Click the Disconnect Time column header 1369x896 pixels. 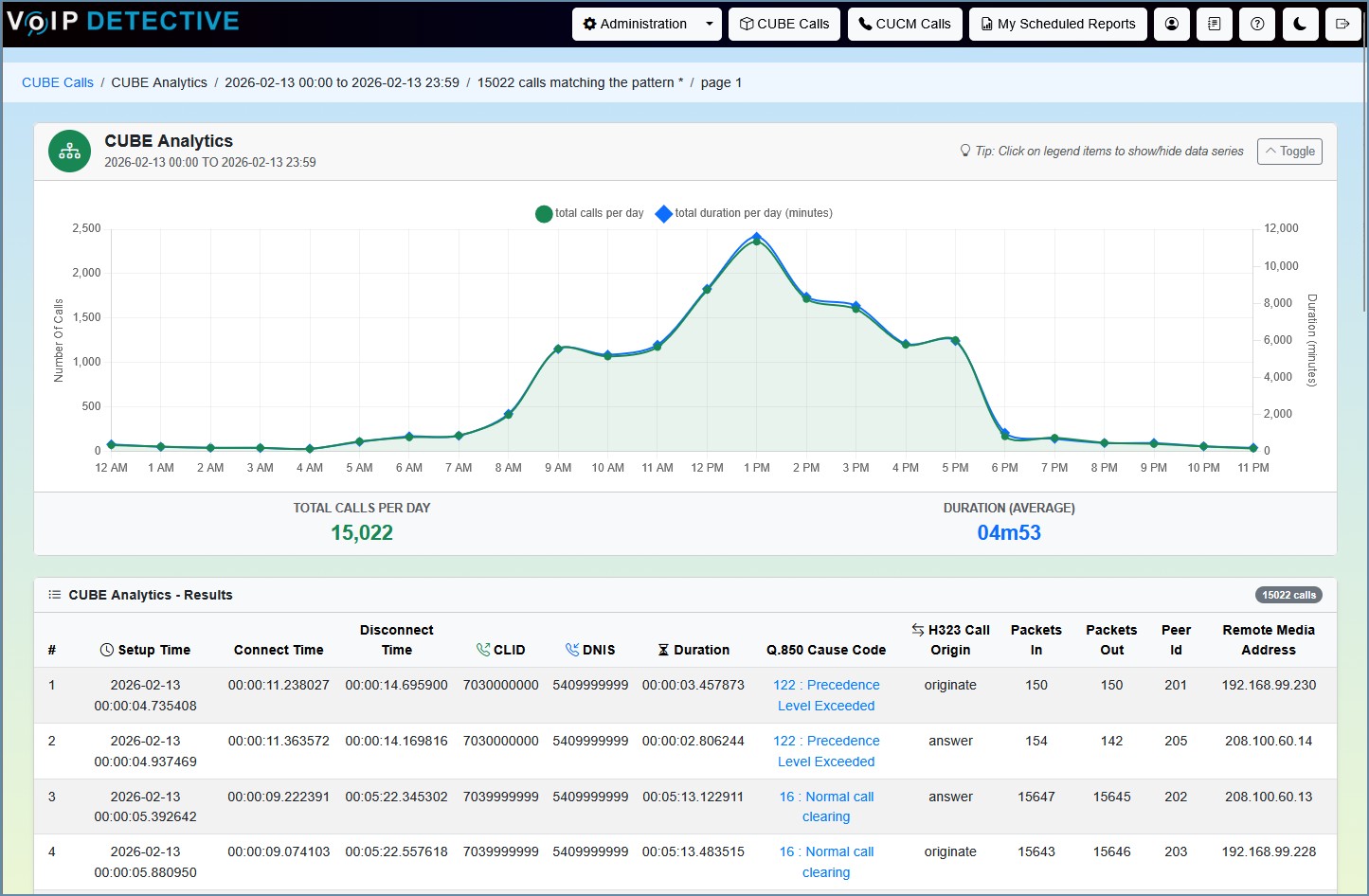[x=396, y=640]
